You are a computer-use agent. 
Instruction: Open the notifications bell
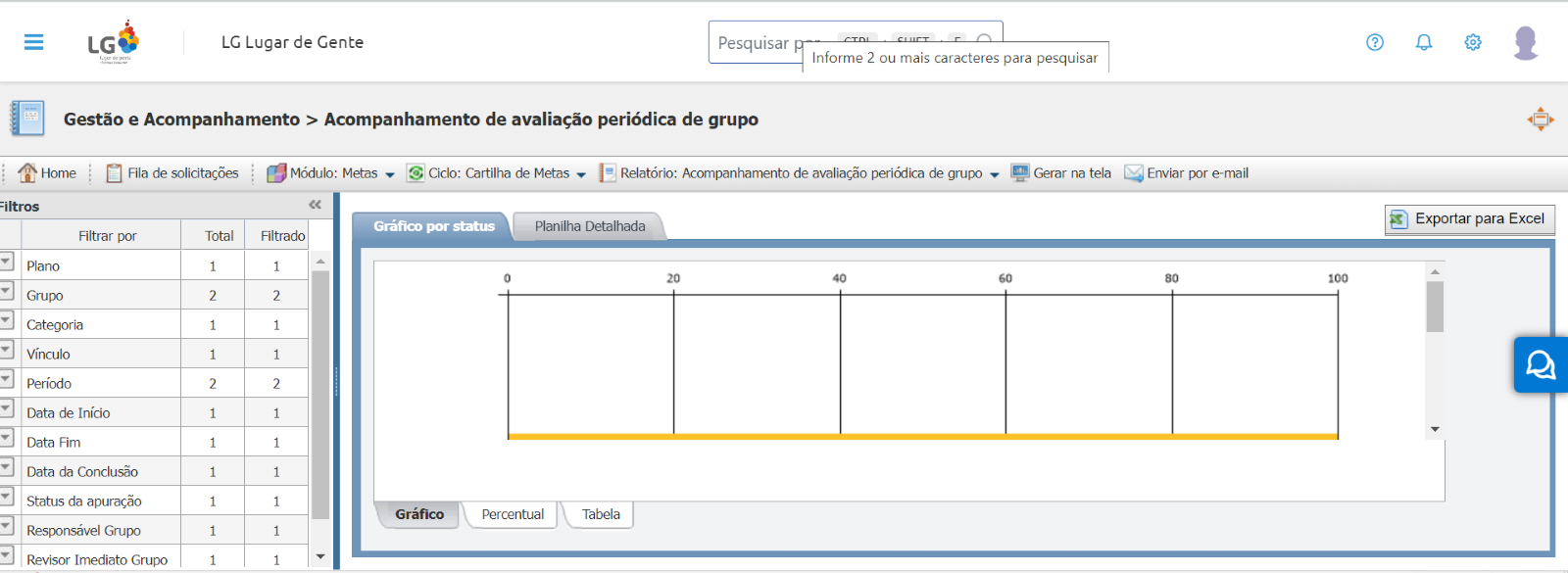click(x=1424, y=42)
